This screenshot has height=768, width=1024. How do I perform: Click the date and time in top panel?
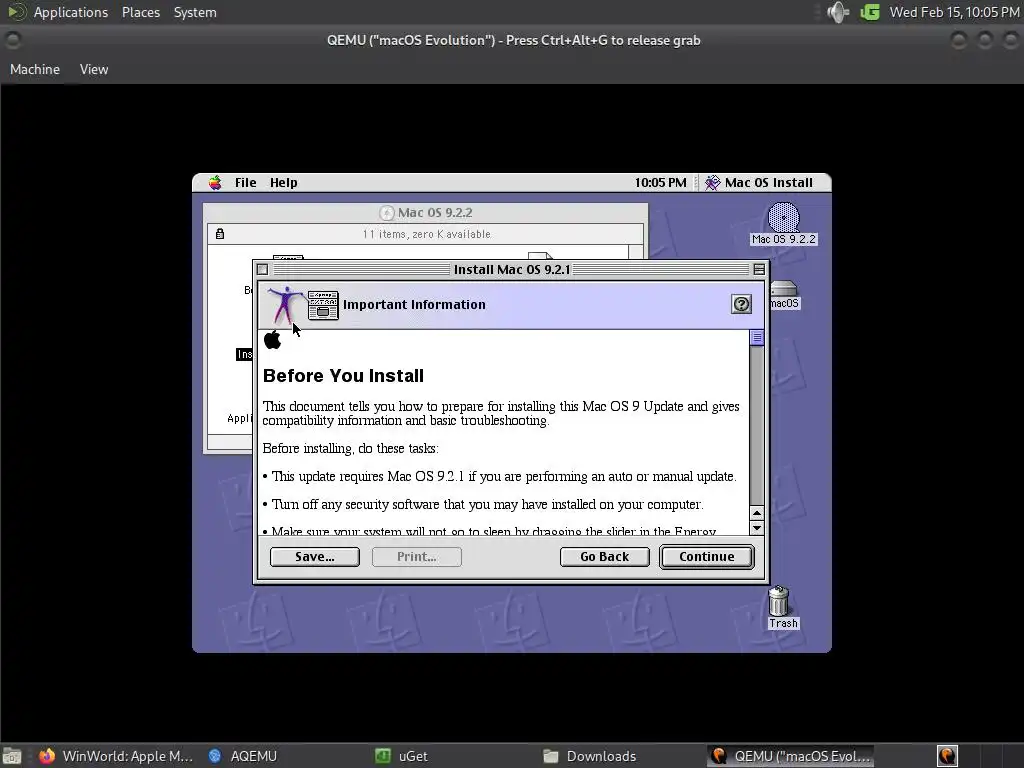(954, 12)
